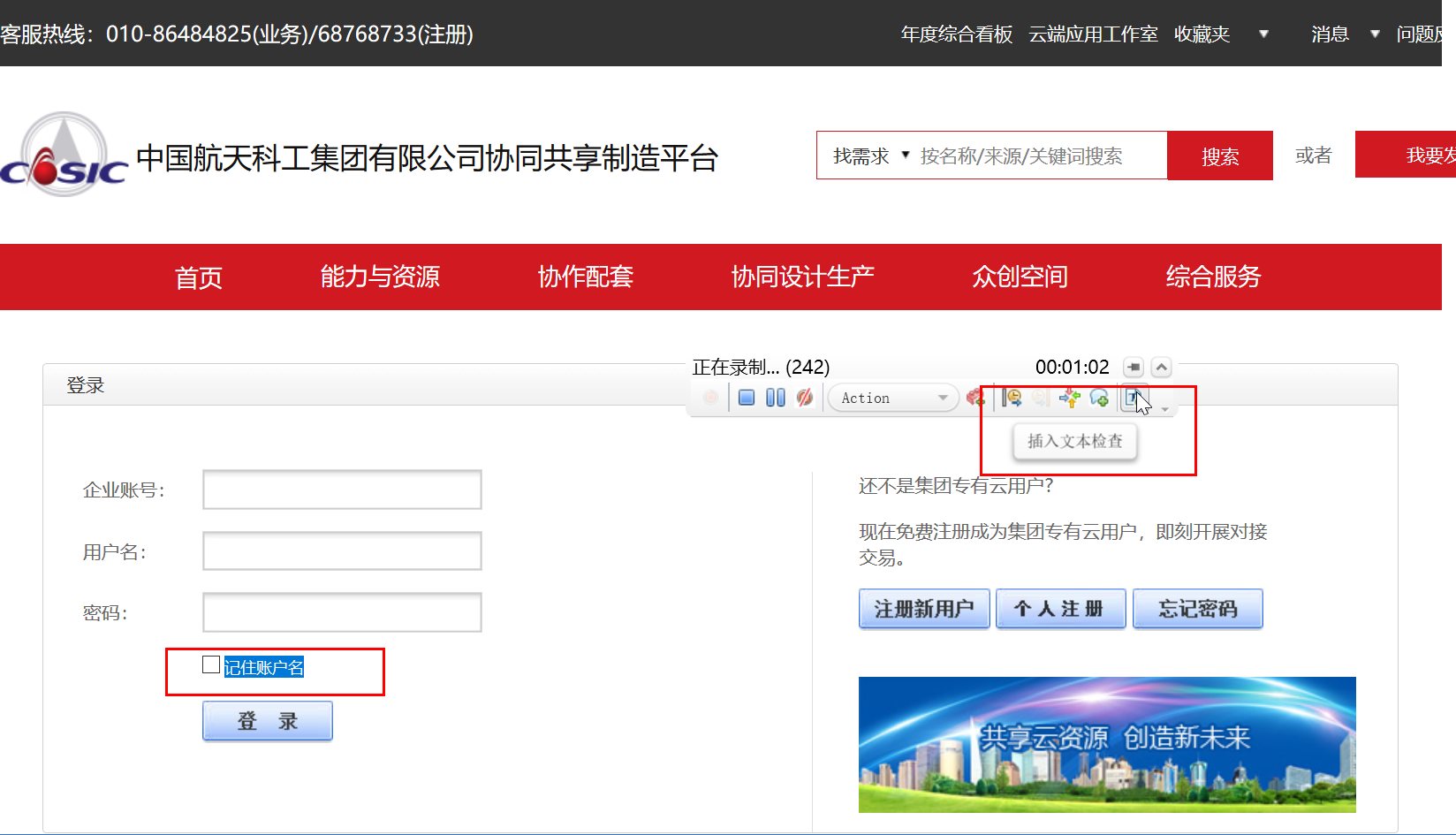
Task: Collapse the recording toolbar with up chevron
Action: [x=1162, y=367]
